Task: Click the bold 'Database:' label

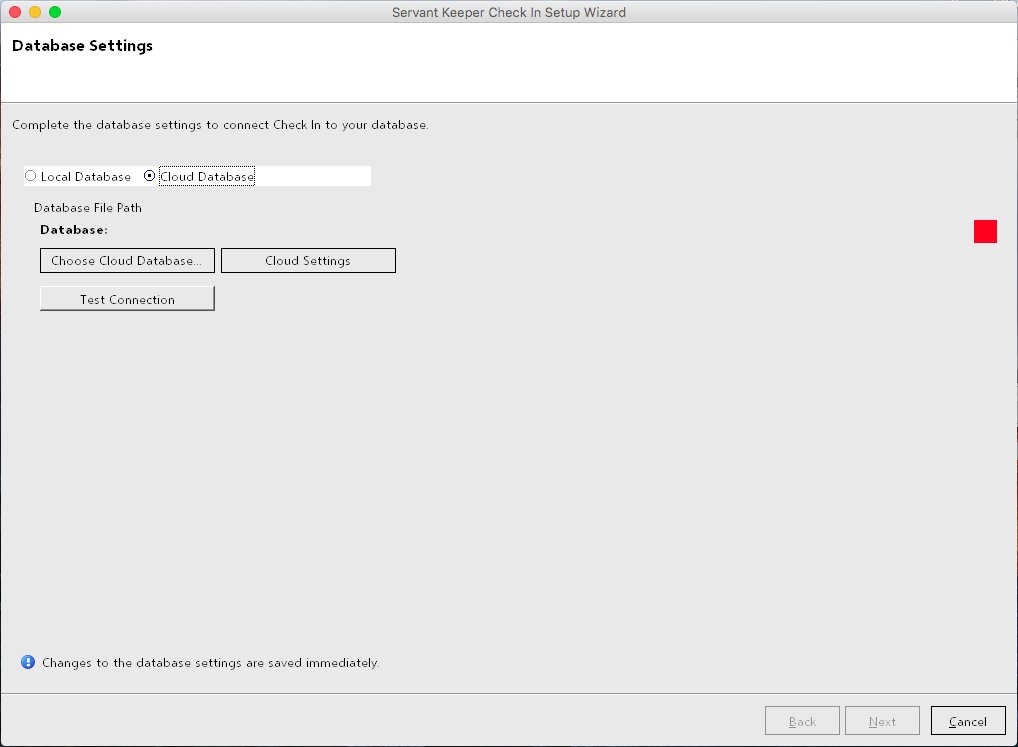Action: [x=73, y=229]
